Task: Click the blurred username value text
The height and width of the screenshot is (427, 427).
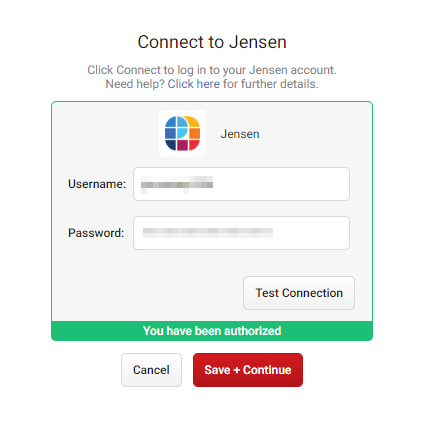Action: point(177,184)
